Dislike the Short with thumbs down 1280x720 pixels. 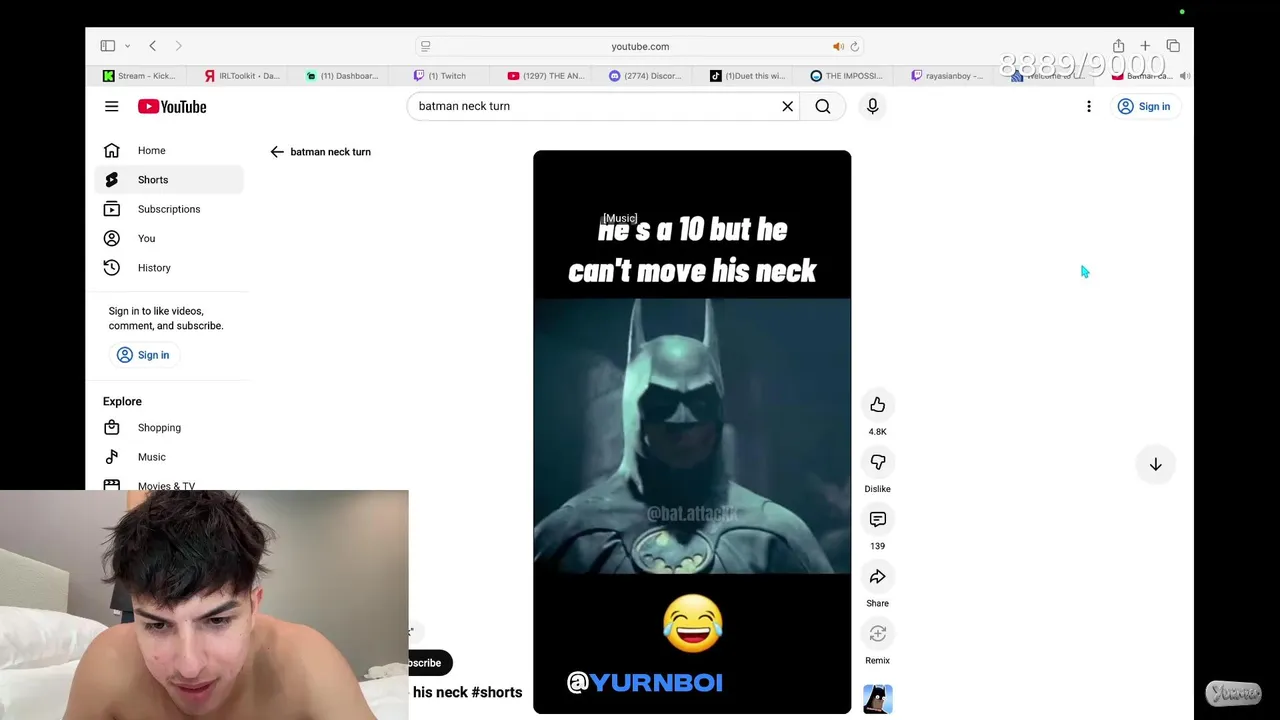(878, 462)
